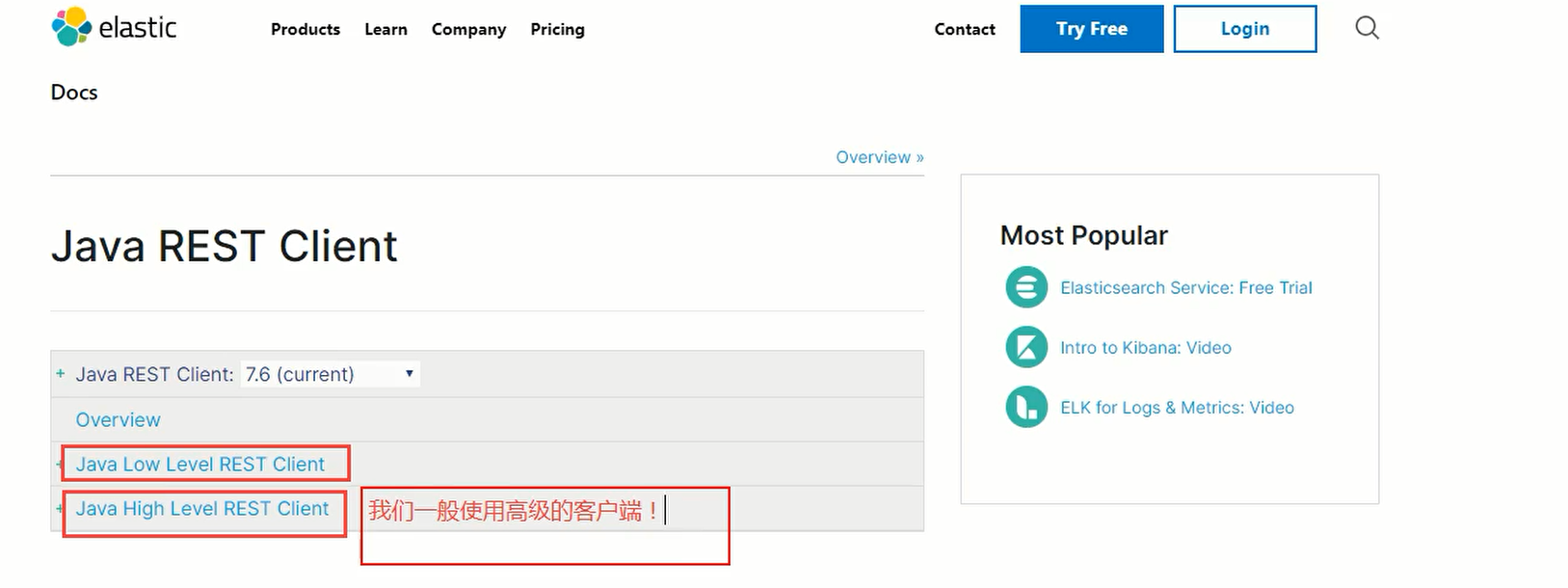Open Elasticsearch Service: Free Trial link

click(x=1186, y=287)
